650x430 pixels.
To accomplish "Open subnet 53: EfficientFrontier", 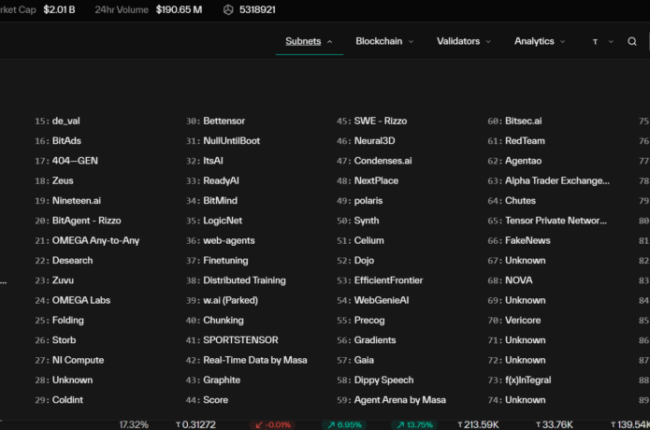I will click(380, 280).
